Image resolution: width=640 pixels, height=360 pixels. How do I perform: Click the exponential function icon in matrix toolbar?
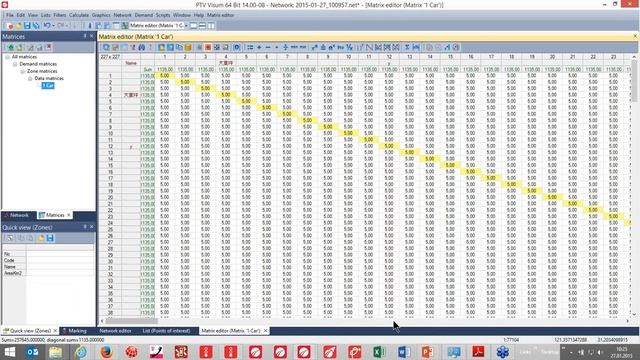click(x=332, y=47)
